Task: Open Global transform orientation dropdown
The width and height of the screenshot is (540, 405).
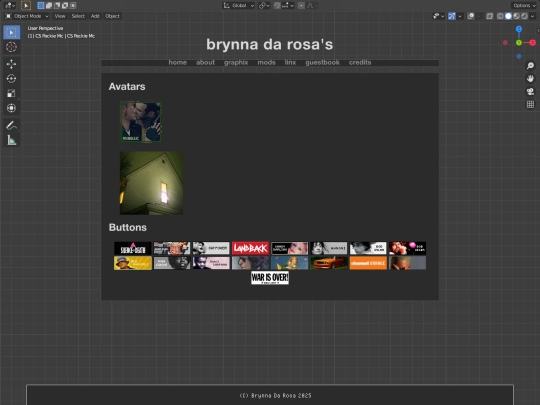Action: 239,6
